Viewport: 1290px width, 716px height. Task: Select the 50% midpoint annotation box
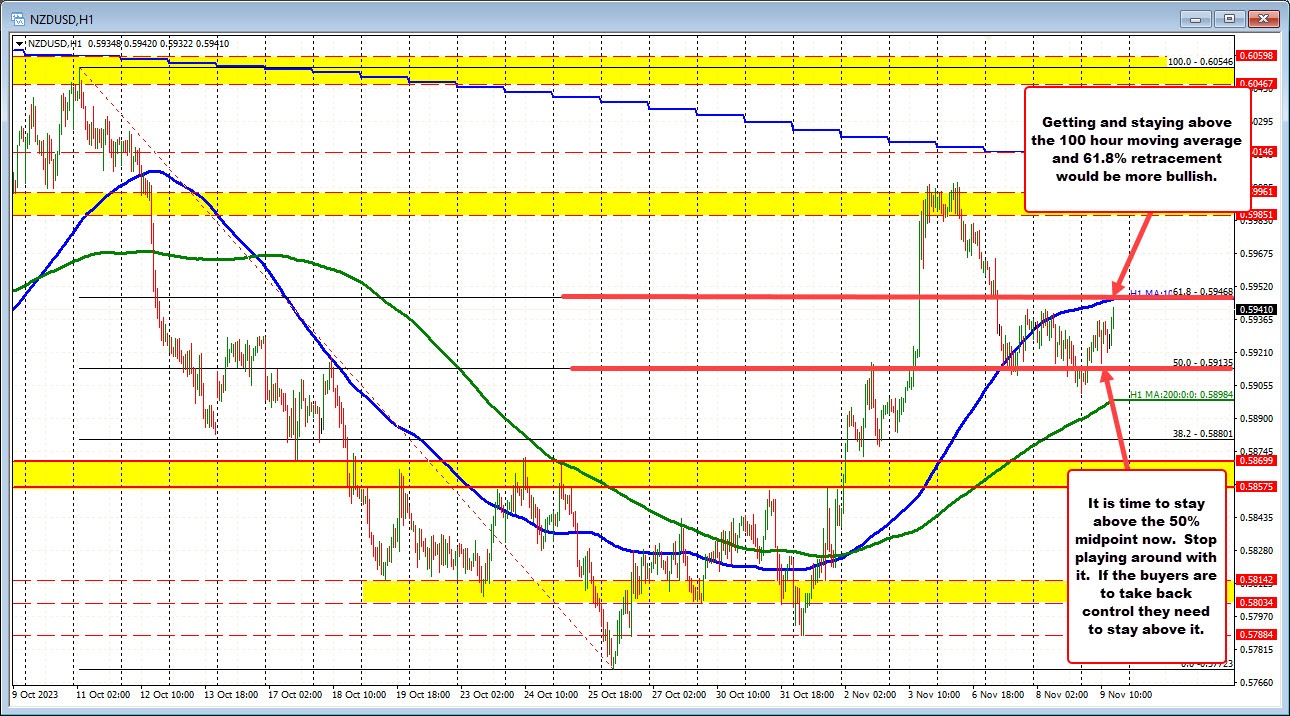coord(1146,566)
